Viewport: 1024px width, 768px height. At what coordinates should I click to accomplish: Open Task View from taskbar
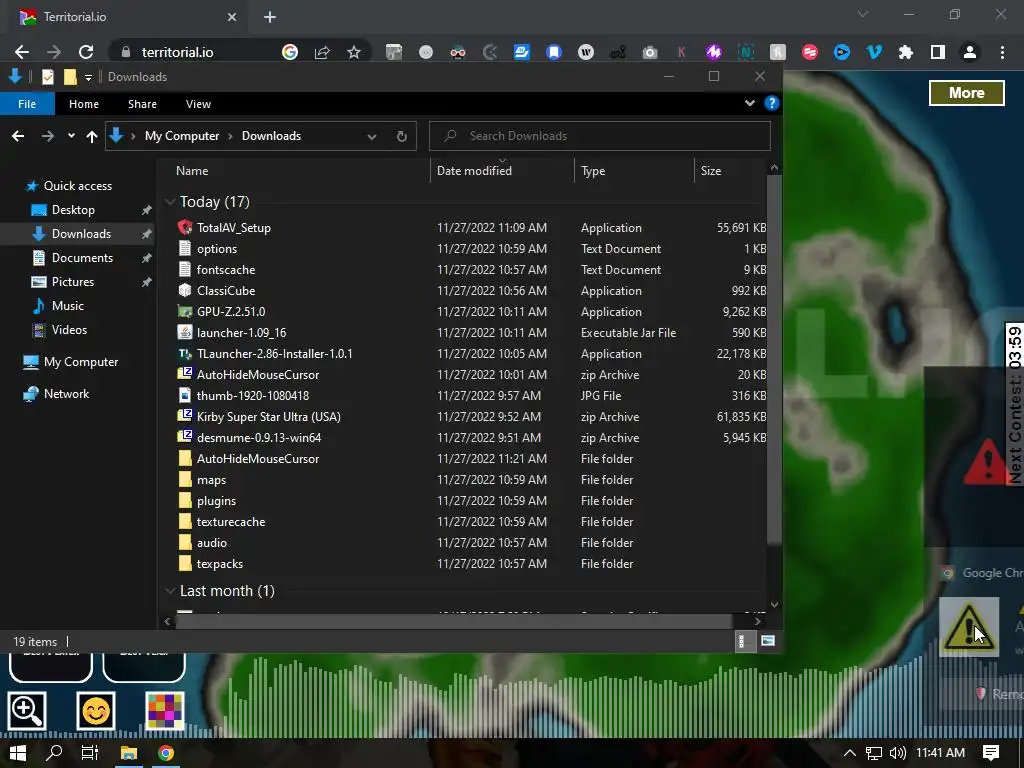90,753
